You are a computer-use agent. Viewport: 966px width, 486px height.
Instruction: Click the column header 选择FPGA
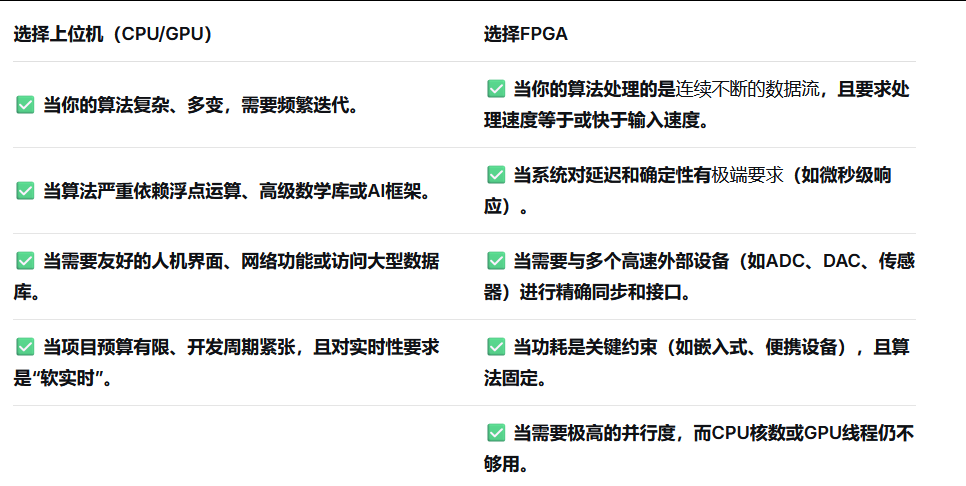pyautogui.click(x=526, y=33)
